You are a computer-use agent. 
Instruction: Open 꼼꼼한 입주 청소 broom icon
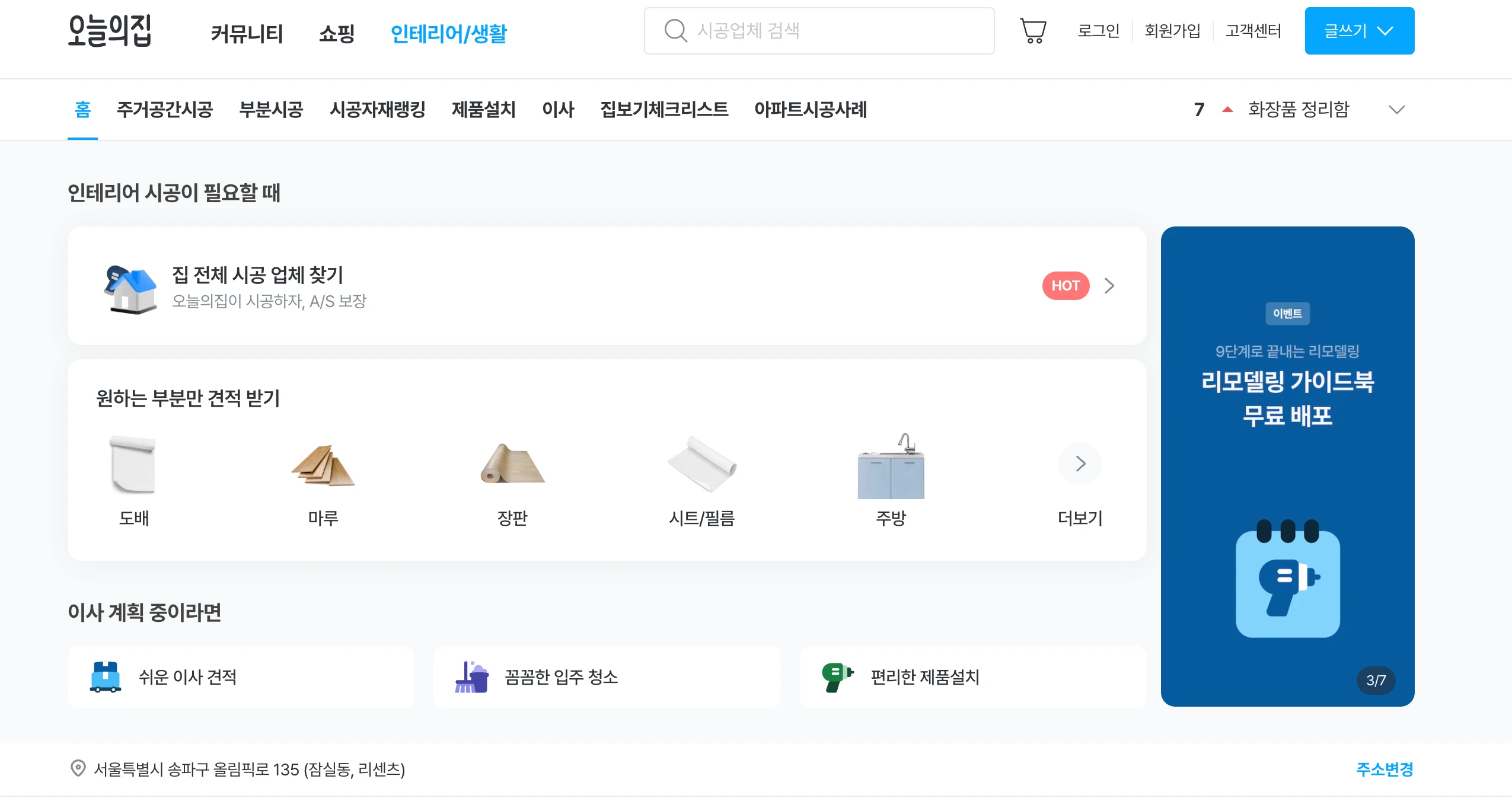471,676
